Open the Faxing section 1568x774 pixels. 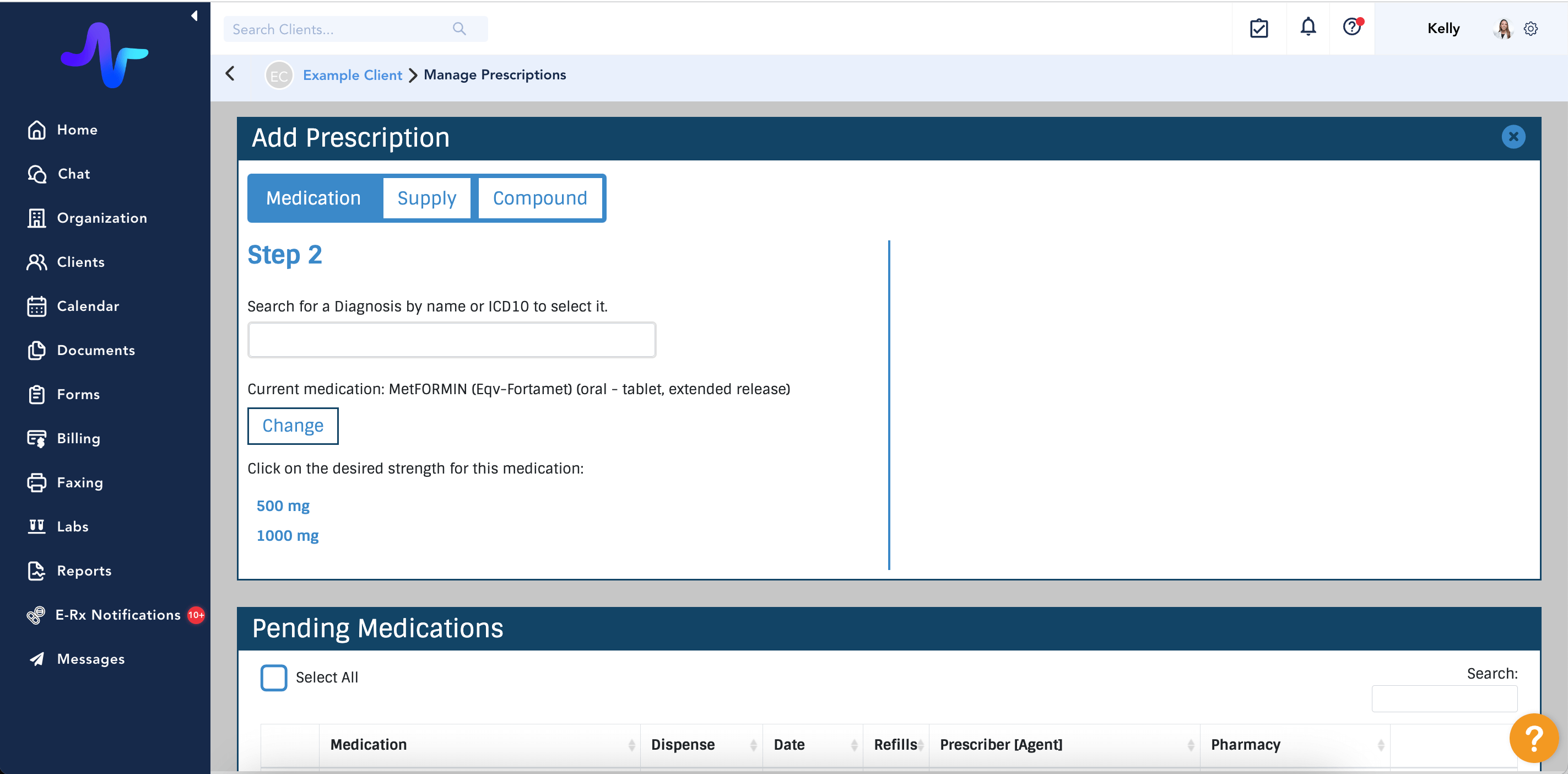click(80, 482)
